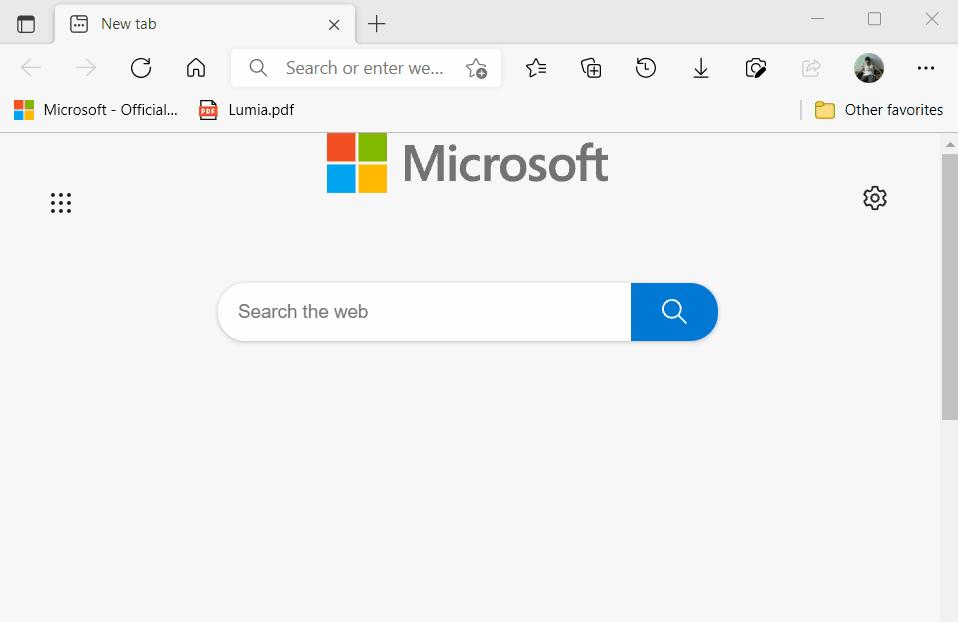This screenshot has width=958, height=622.
Task: Expand Other favorites folder
Action: click(879, 110)
